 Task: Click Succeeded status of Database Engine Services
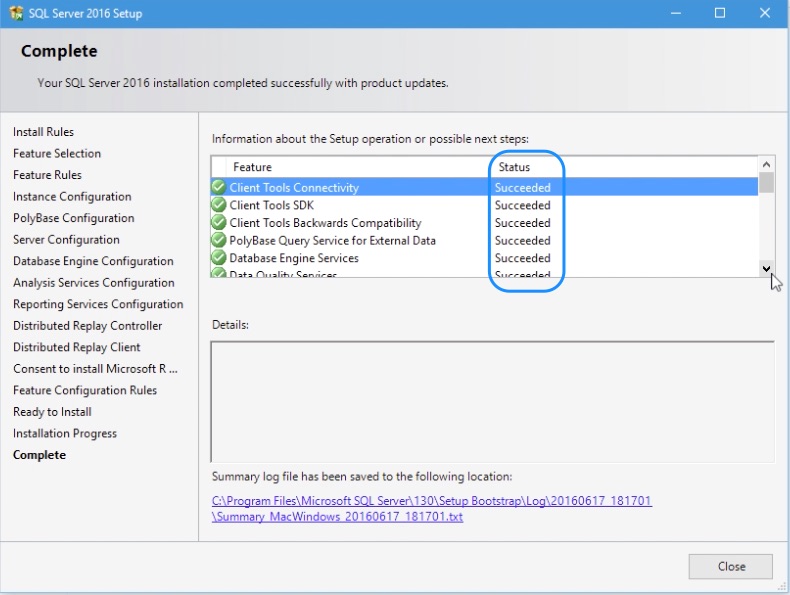(x=522, y=258)
